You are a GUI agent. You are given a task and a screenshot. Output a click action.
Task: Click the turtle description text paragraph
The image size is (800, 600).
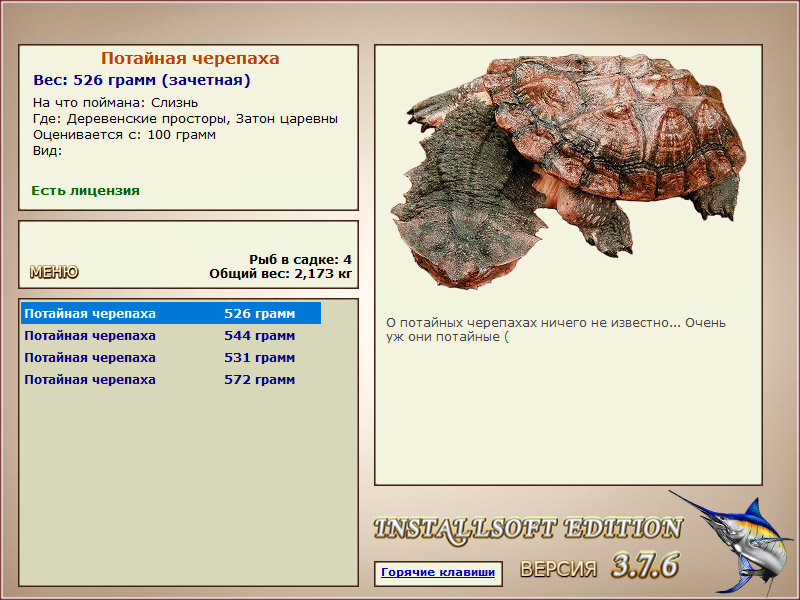[556, 330]
